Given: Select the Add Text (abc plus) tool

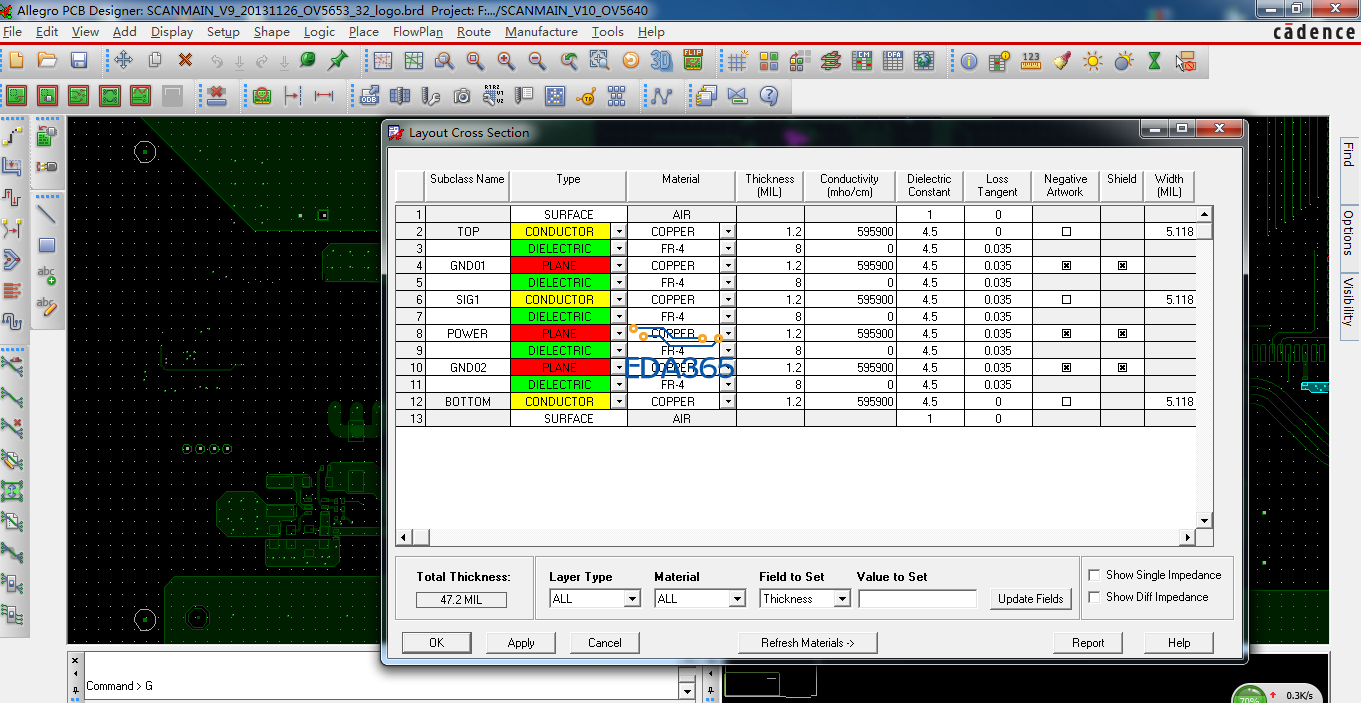Looking at the screenshot, I should [x=47, y=276].
